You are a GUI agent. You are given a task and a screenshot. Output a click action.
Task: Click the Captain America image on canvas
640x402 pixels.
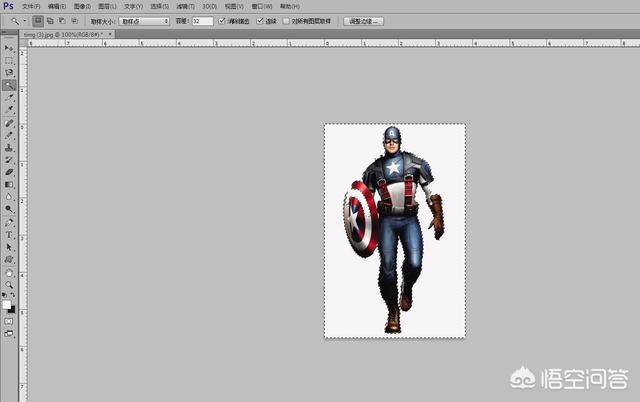[395, 231]
